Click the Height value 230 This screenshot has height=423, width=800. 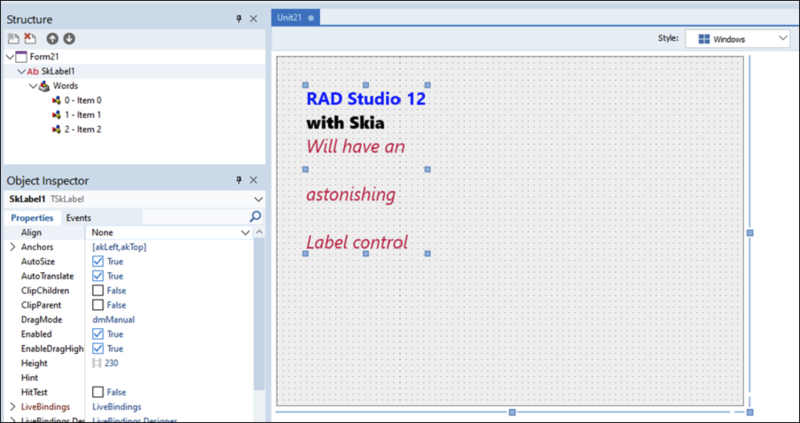[111, 363]
